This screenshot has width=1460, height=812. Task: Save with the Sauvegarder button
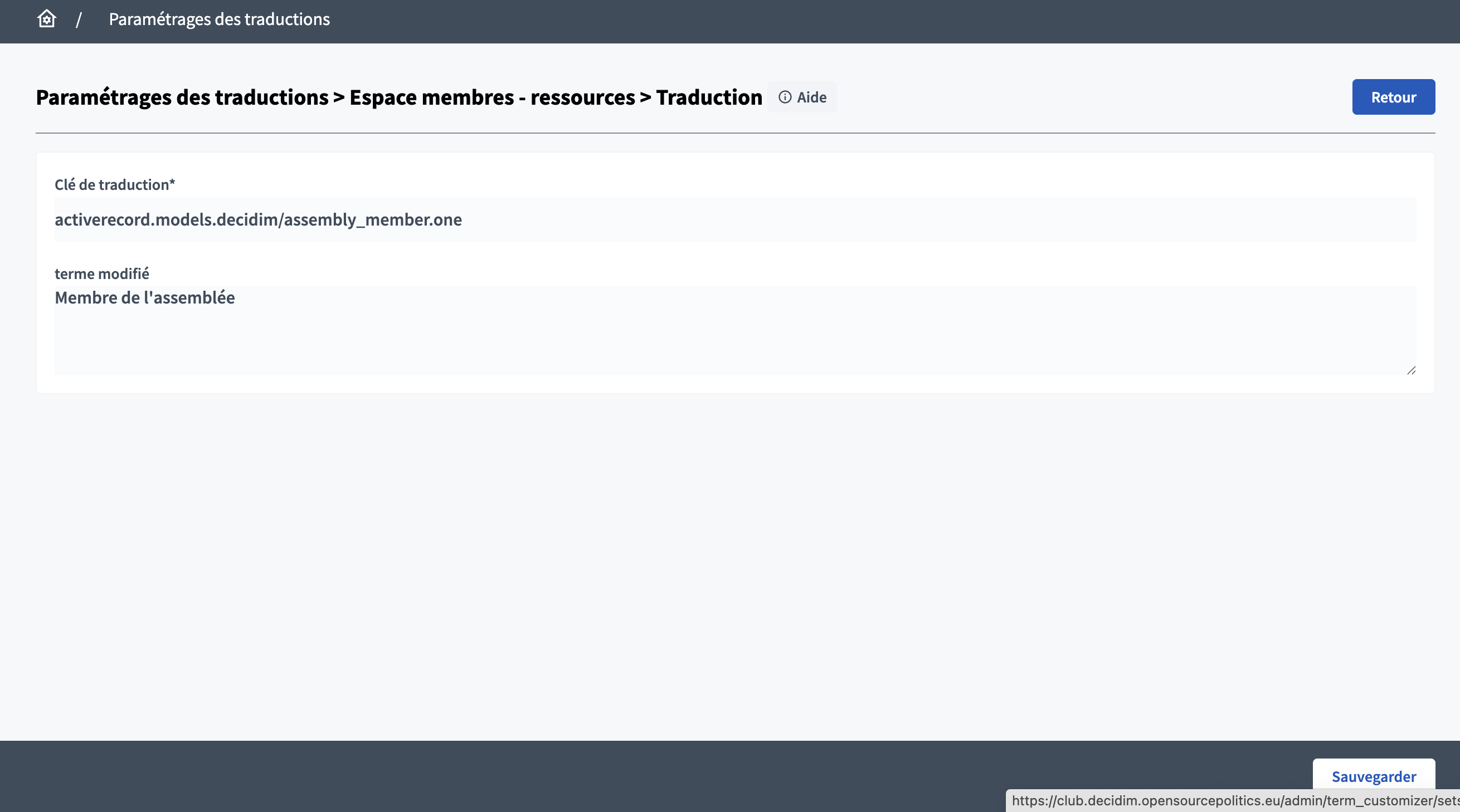(1373, 776)
